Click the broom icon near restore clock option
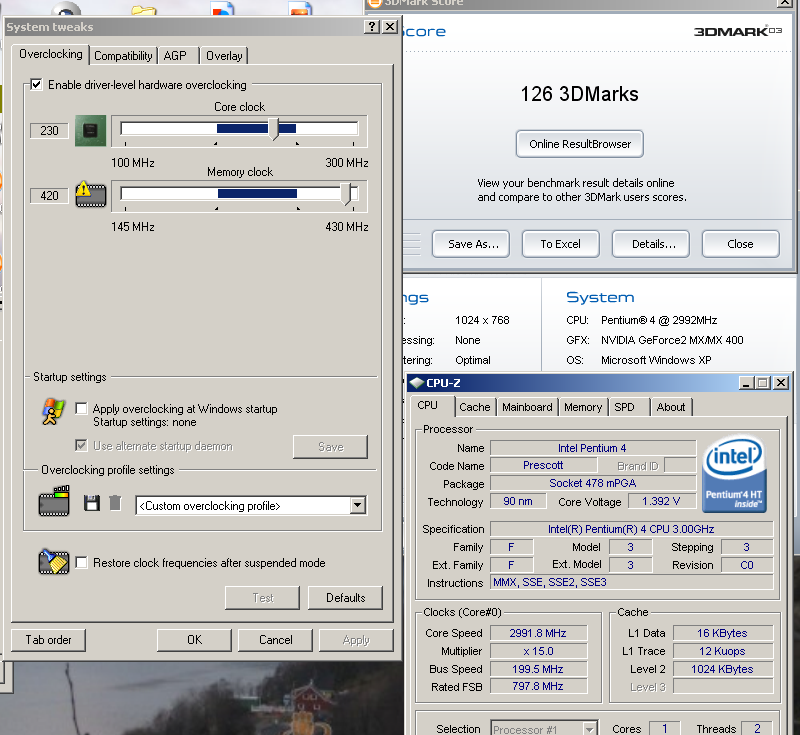The height and width of the screenshot is (735, 800). coord(54,562)
